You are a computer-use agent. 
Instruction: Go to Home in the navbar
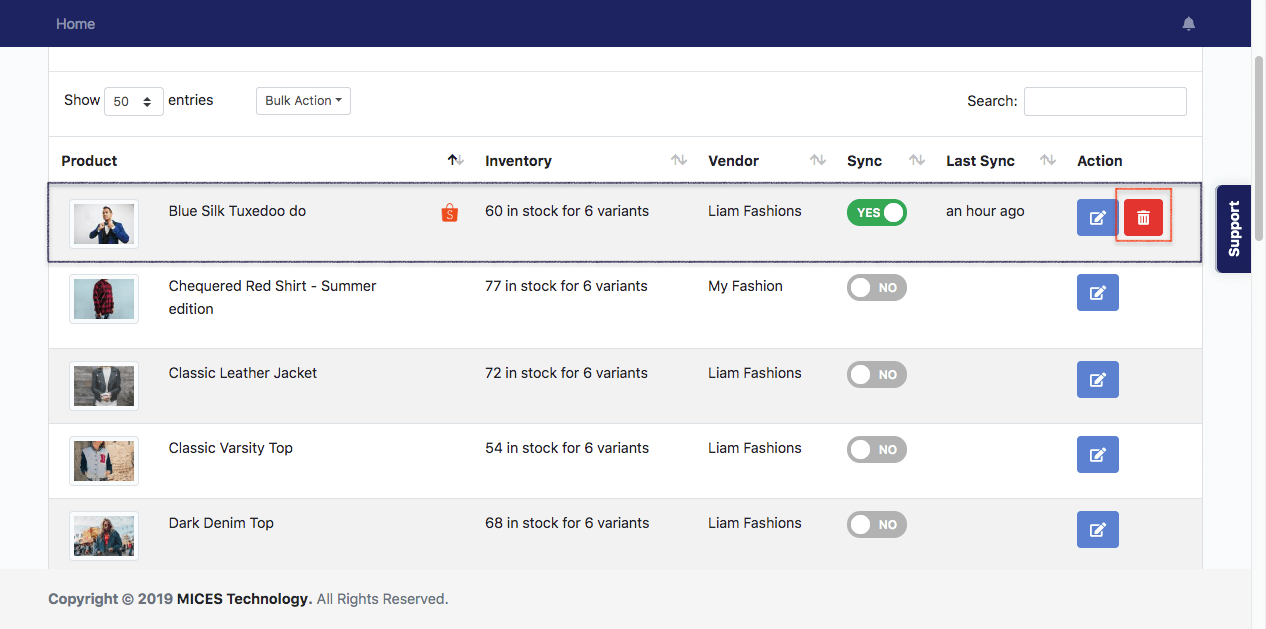(x=75, y=24)
